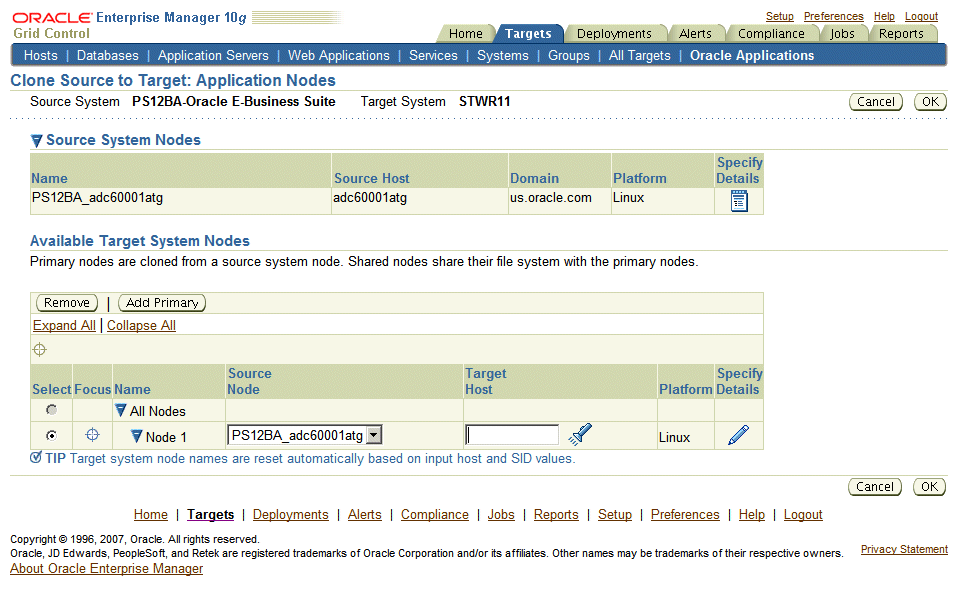Click the footer Preferences link

[x=685, y=515]
